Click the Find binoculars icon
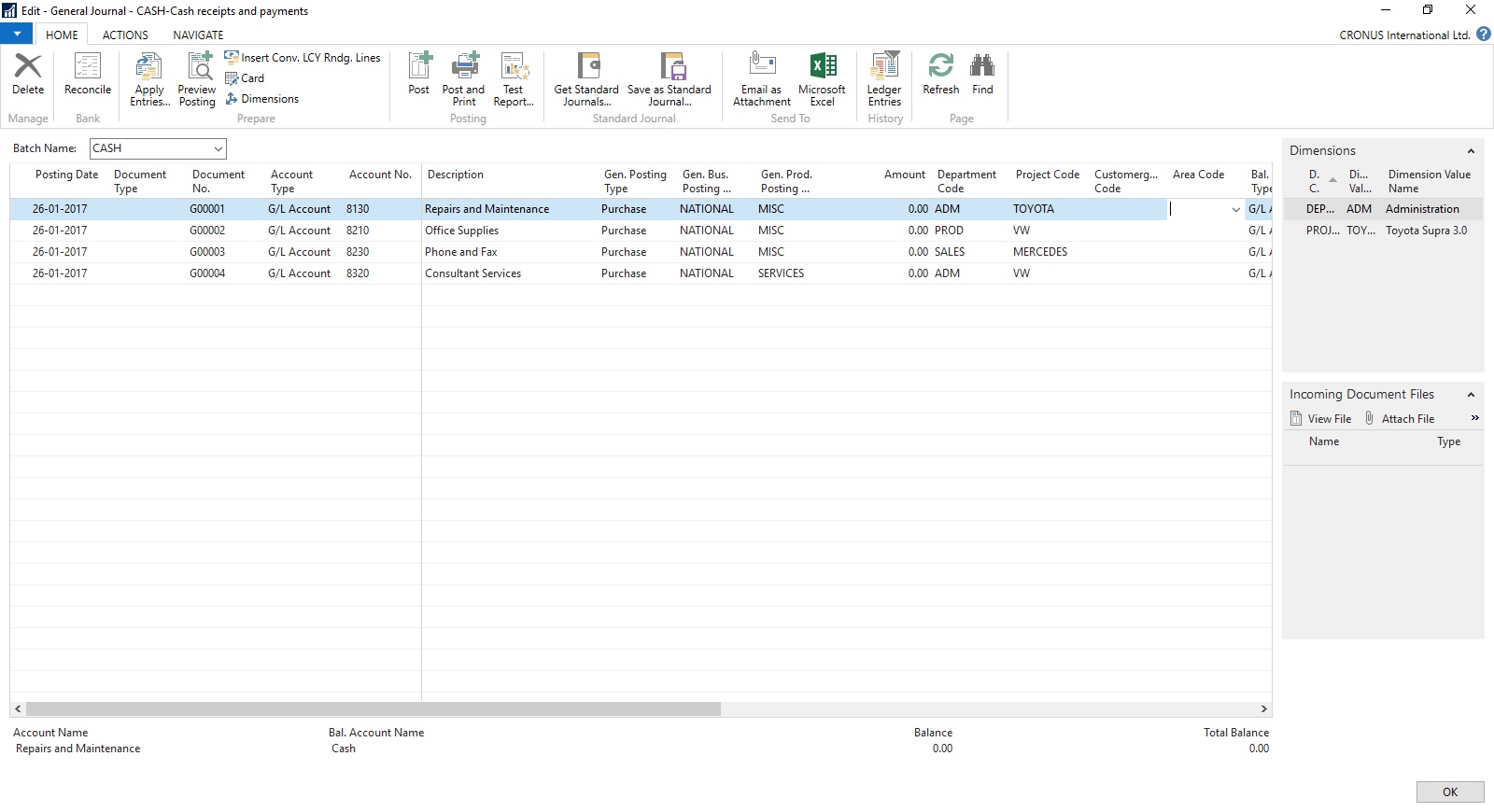 coord(982,67)
